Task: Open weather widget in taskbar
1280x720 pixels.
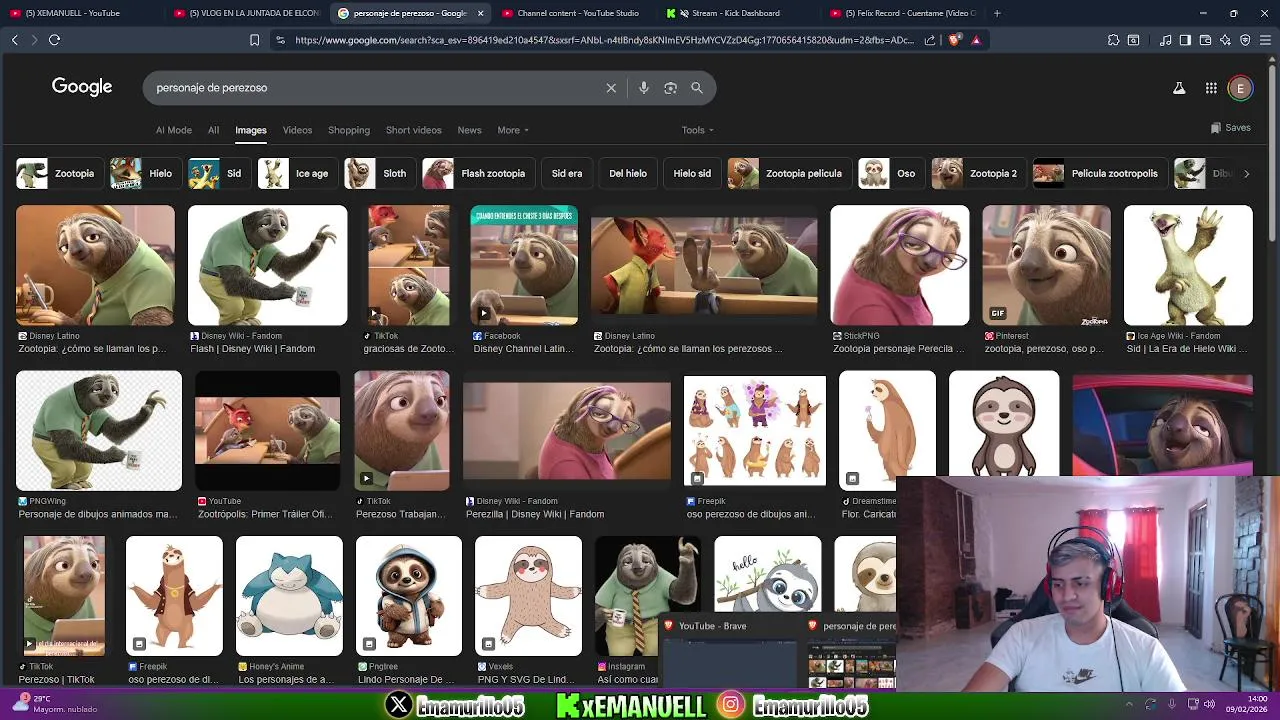Action: pyautogui.click(x=55, y=704)
